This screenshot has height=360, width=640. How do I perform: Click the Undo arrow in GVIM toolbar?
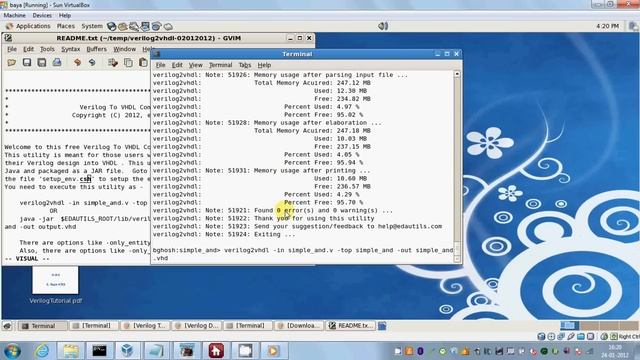point(77,62)
